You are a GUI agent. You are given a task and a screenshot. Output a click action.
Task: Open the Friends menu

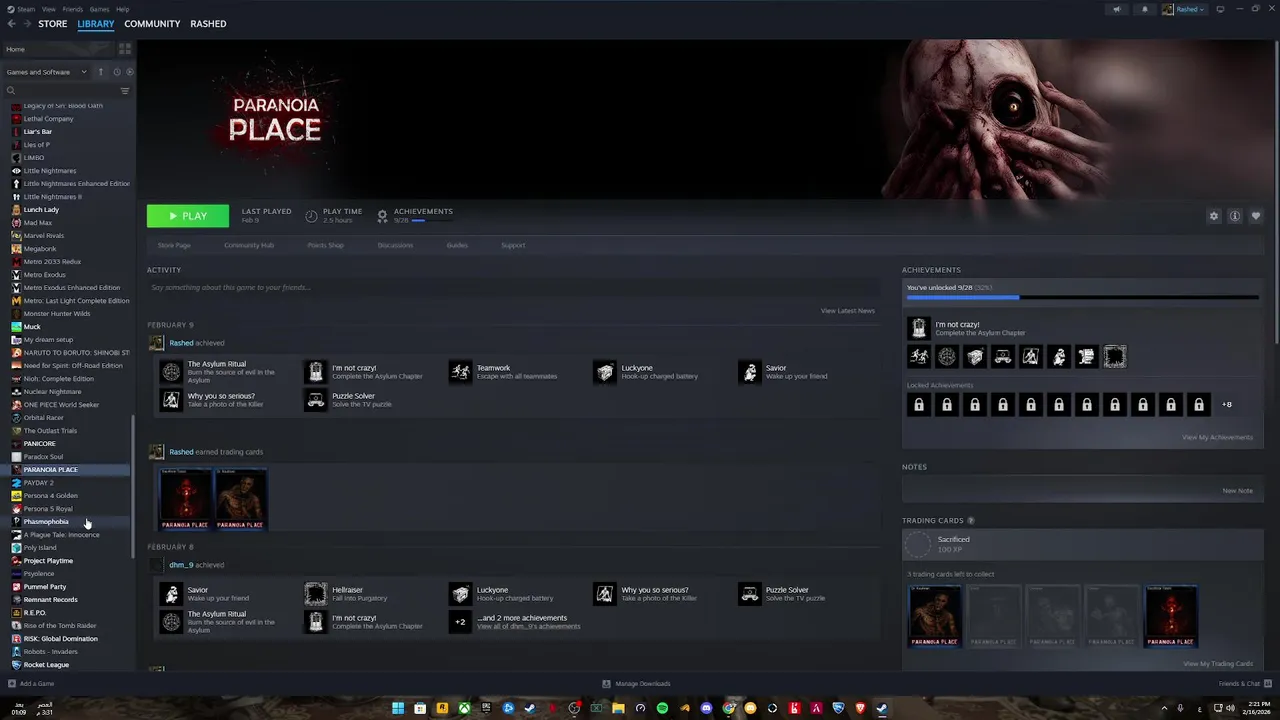(x=73, y=9)
